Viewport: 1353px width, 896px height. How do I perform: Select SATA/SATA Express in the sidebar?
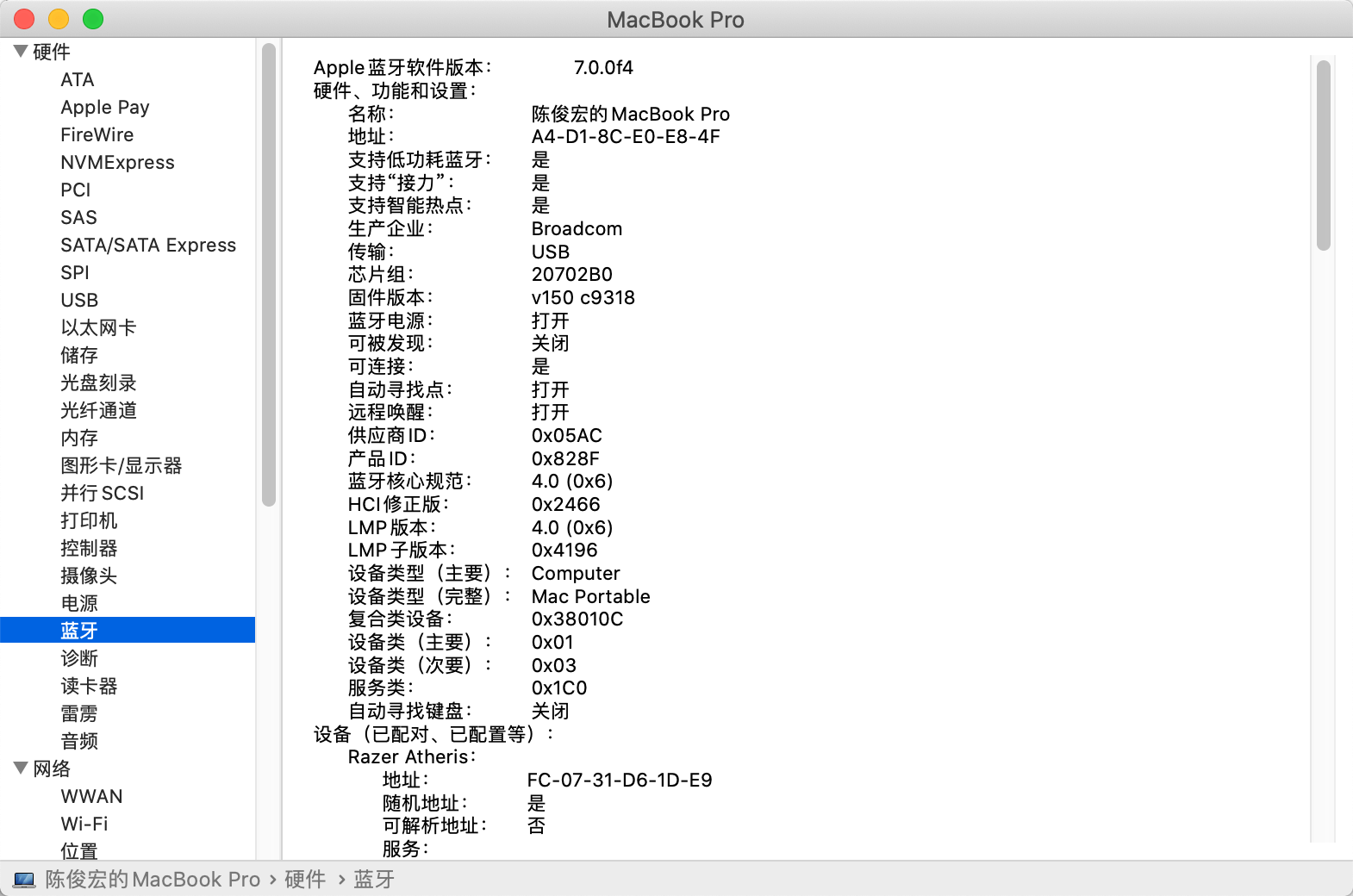pyautogui.click(x=148, y=246)
